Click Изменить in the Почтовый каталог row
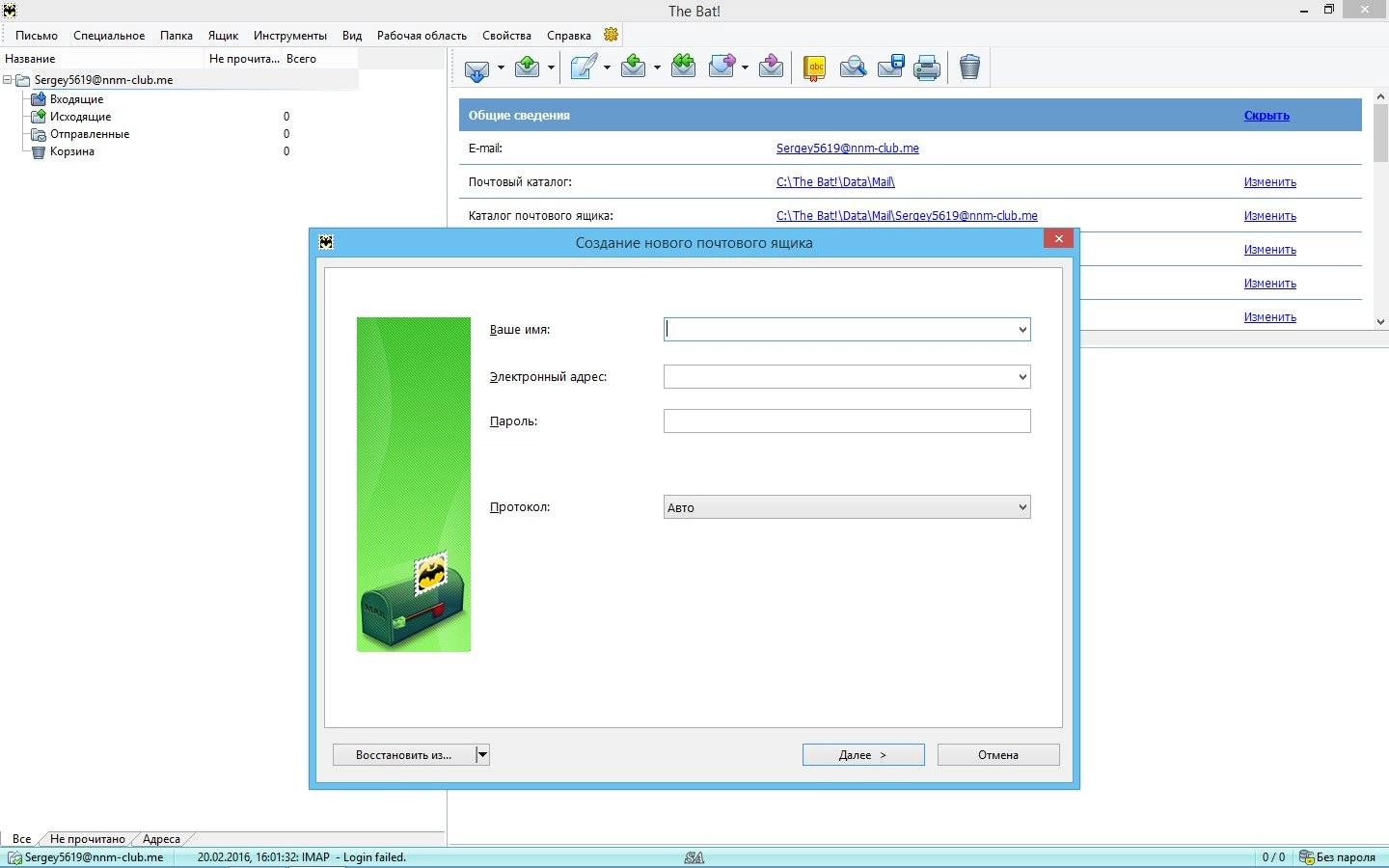The height and width of the screenshot is (868, 1389). pyautogui.click(x=1269, y=182)
